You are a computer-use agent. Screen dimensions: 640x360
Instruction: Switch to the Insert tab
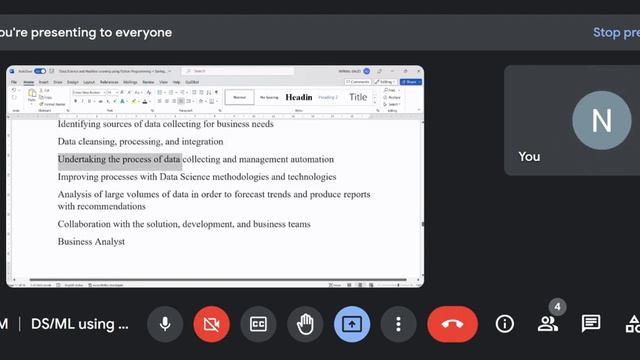click(43, 82)
